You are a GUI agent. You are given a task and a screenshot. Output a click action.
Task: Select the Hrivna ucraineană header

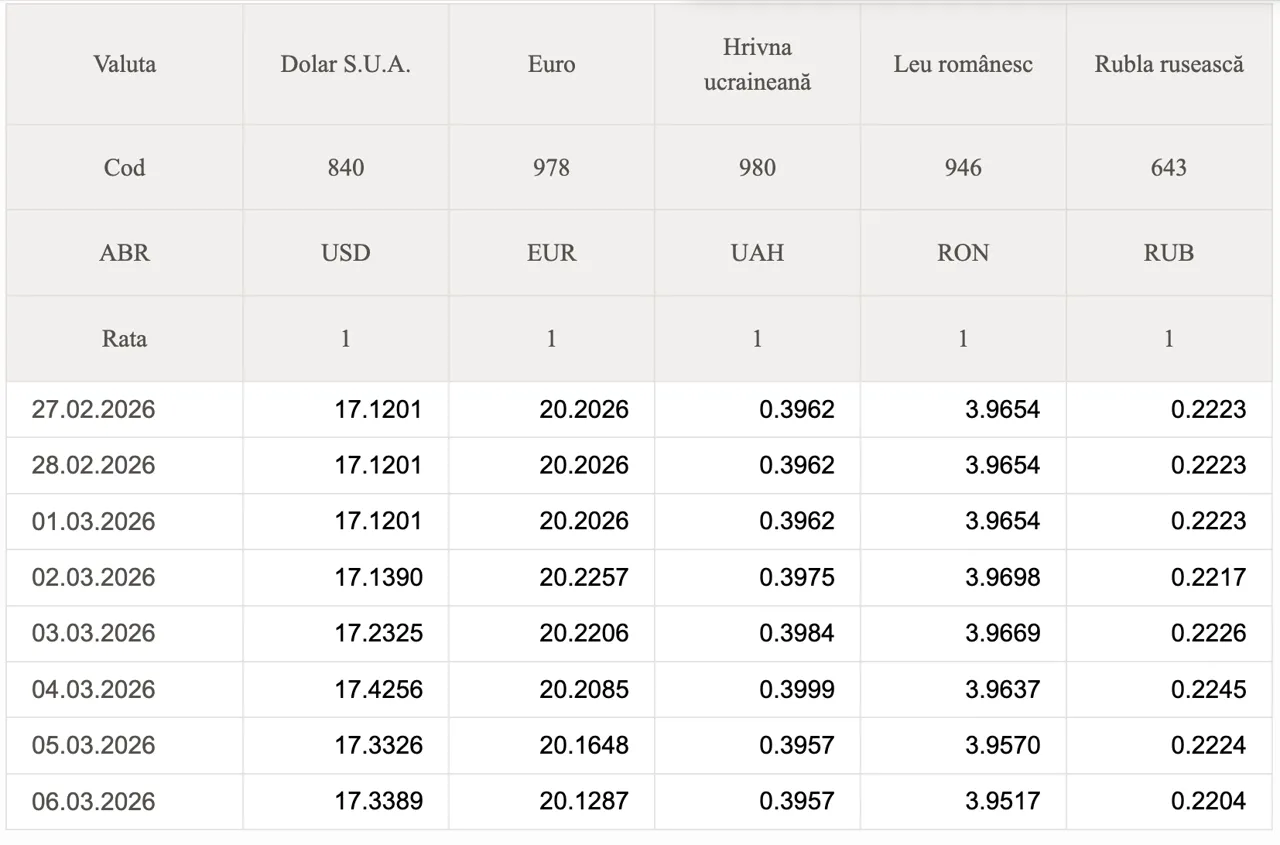(x=757, y=64)
